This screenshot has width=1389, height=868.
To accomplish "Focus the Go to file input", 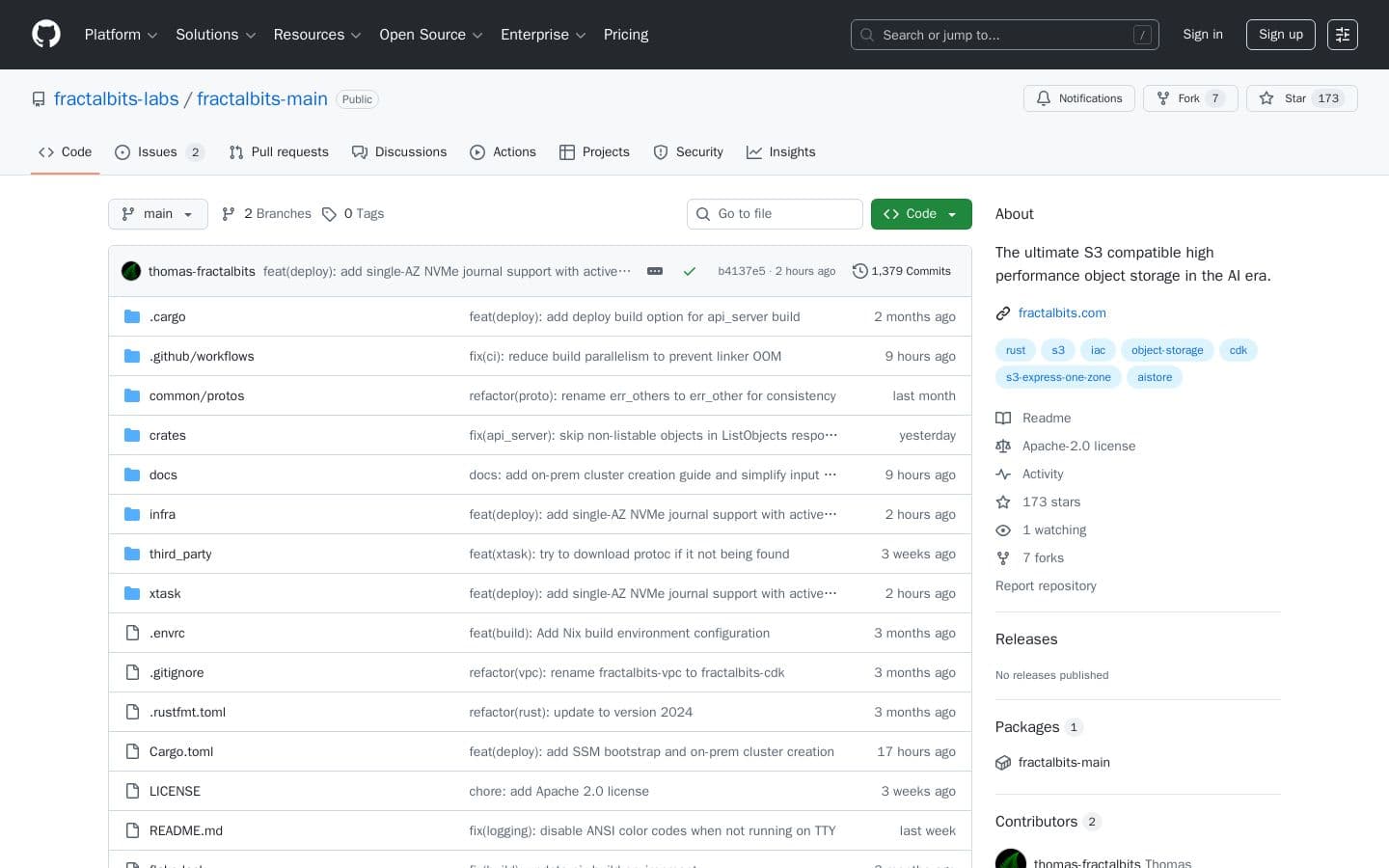I will point(775,214).
